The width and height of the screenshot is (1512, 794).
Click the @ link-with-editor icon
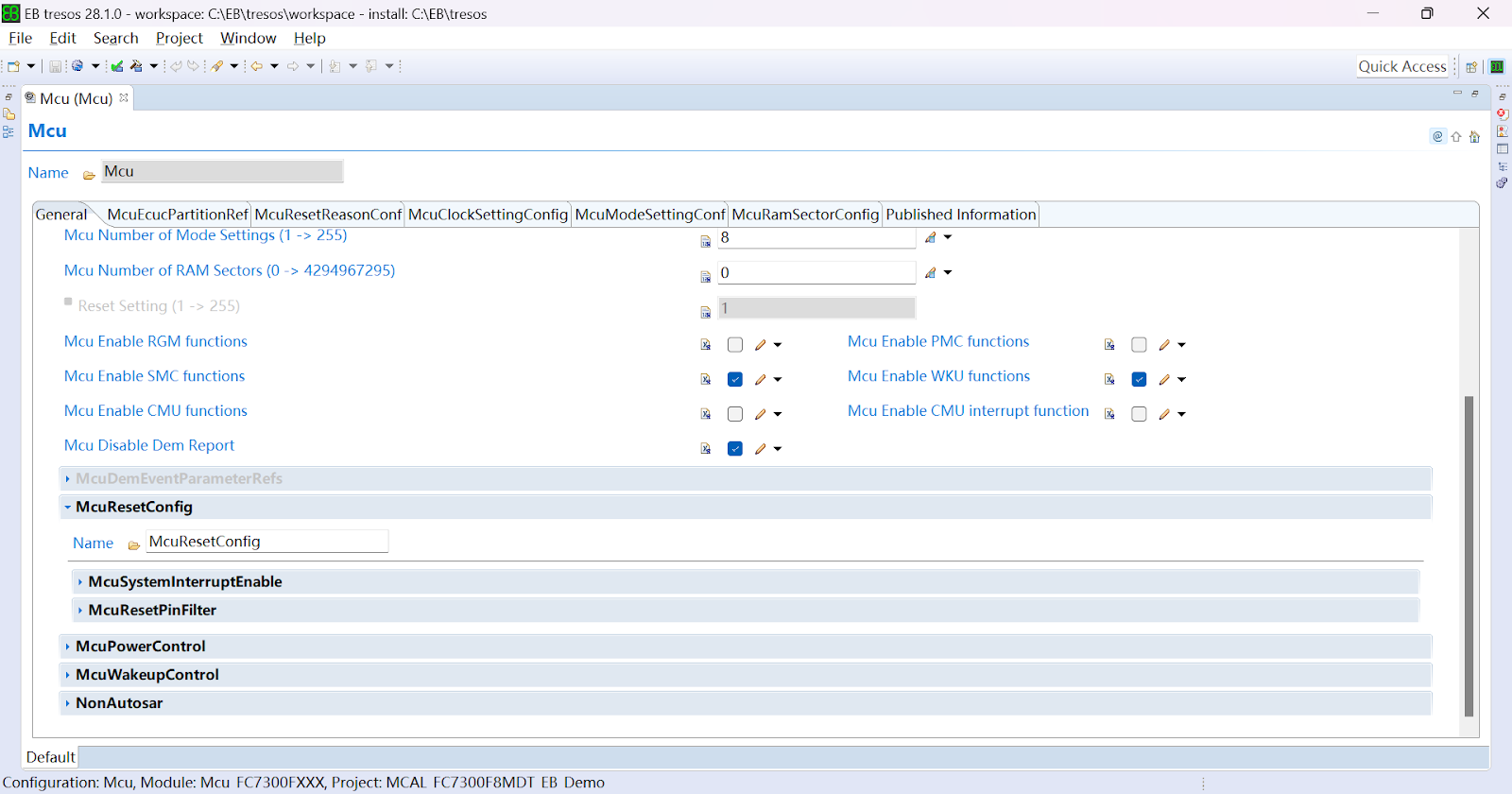(1437, 136)
